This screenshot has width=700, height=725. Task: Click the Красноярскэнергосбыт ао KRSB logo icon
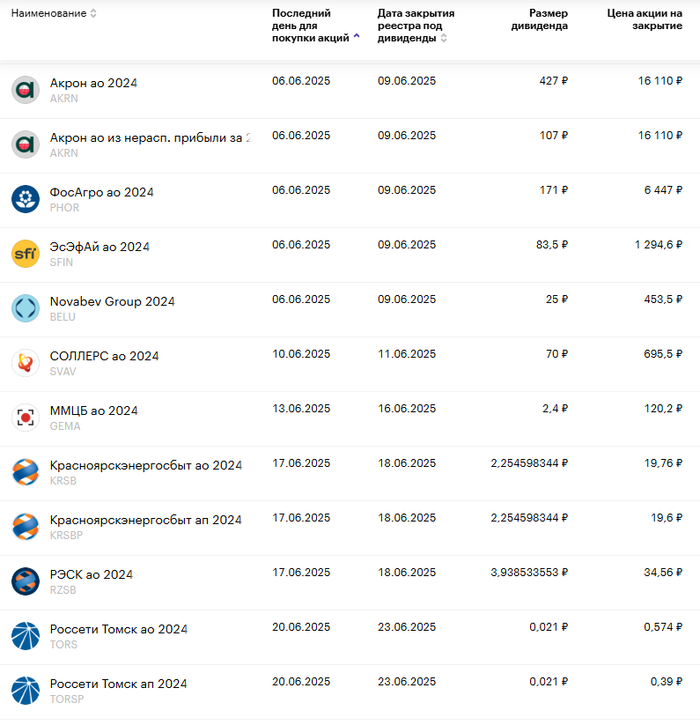point(25,472)
